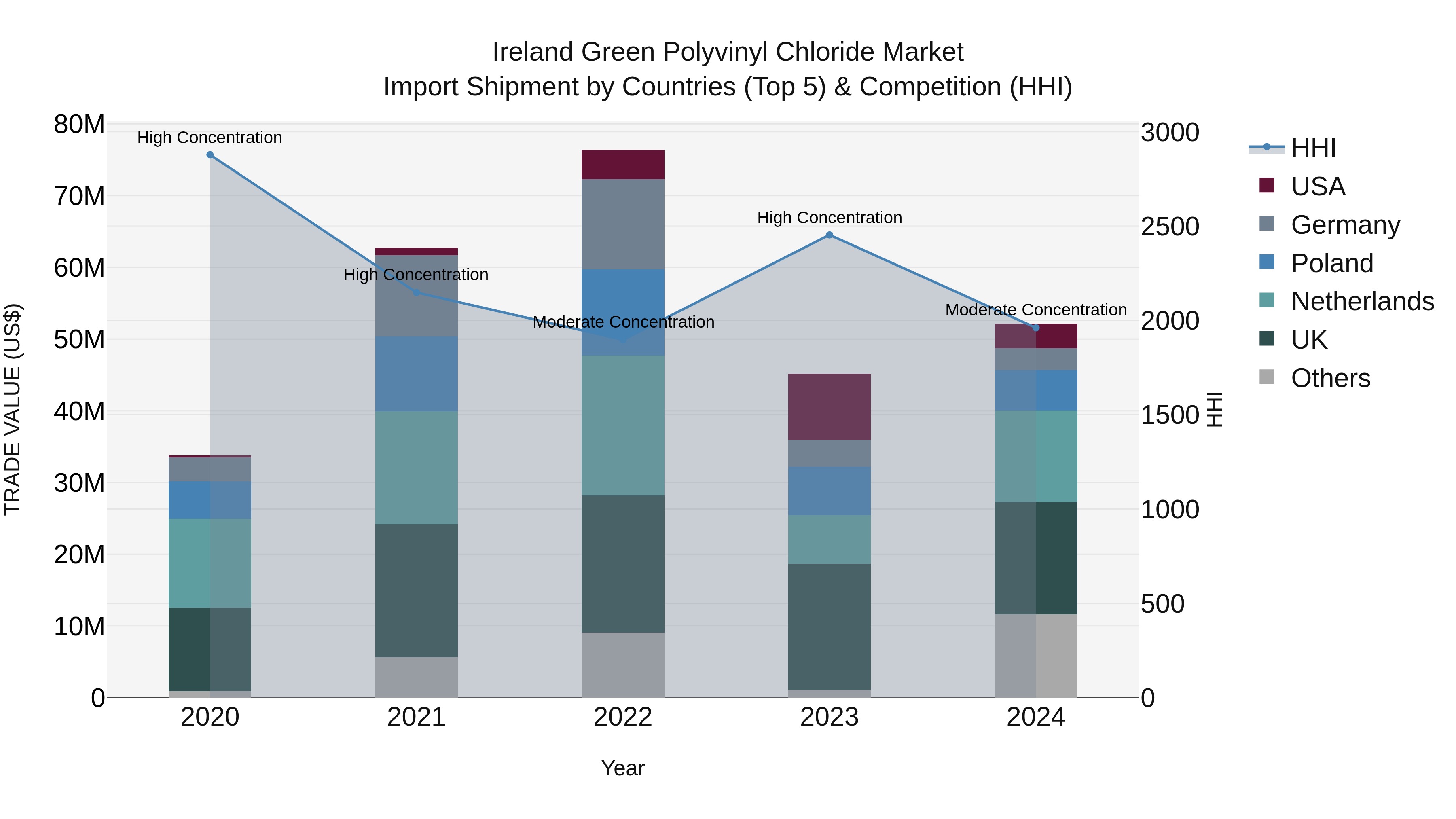This screenshot has width=1456, height=819.
Task: Click the 2021 x-axis label
Action: point(417,717)
